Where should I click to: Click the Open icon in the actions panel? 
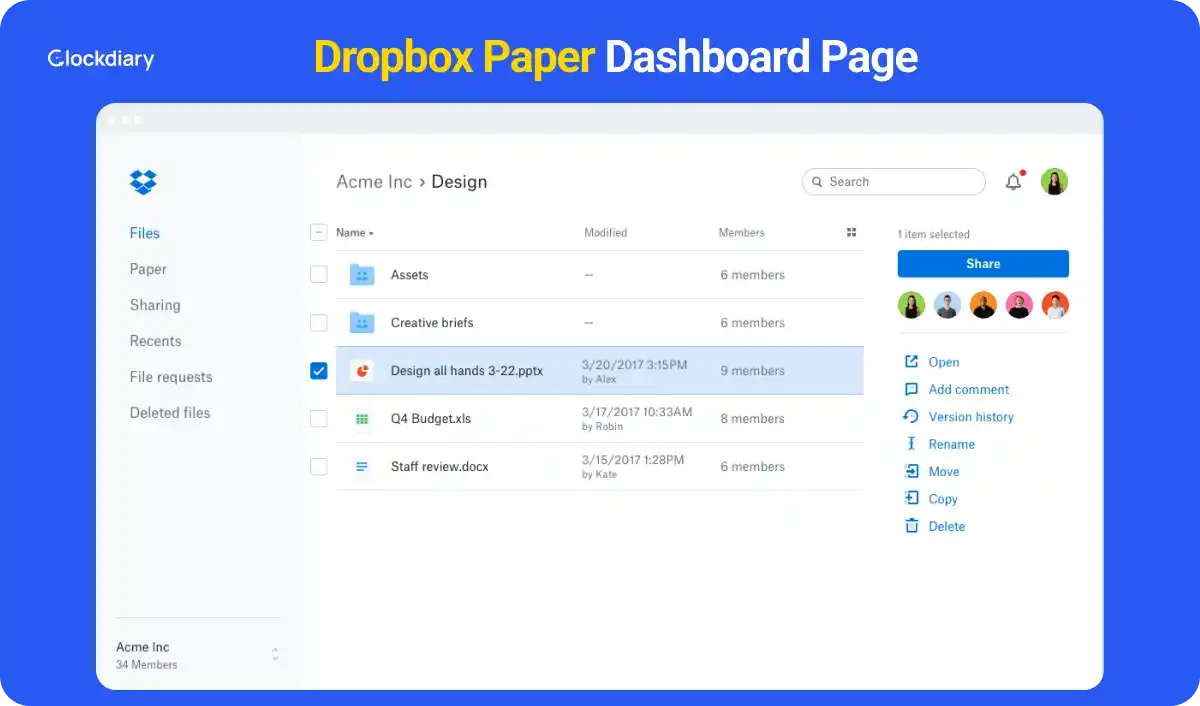[x=911, y=362]
